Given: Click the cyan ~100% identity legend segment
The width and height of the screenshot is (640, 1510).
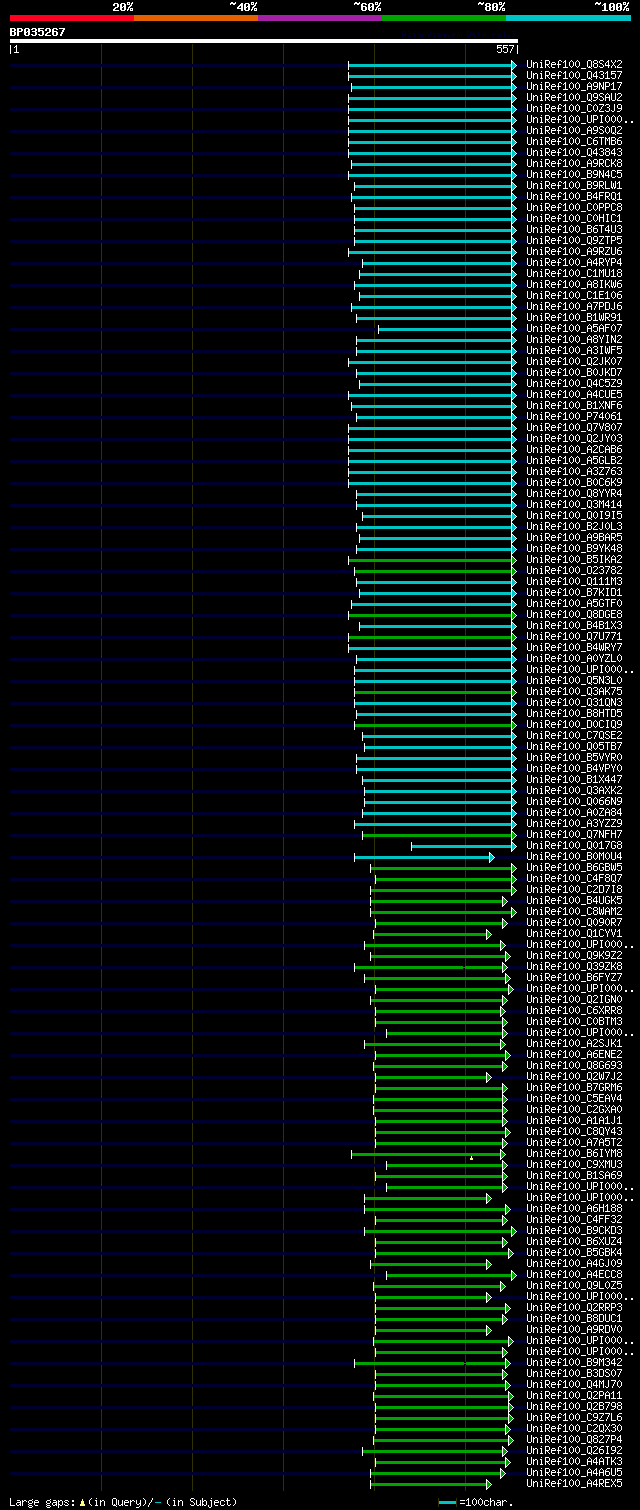Looking at the screenshot, I should (x=568, y=17).
